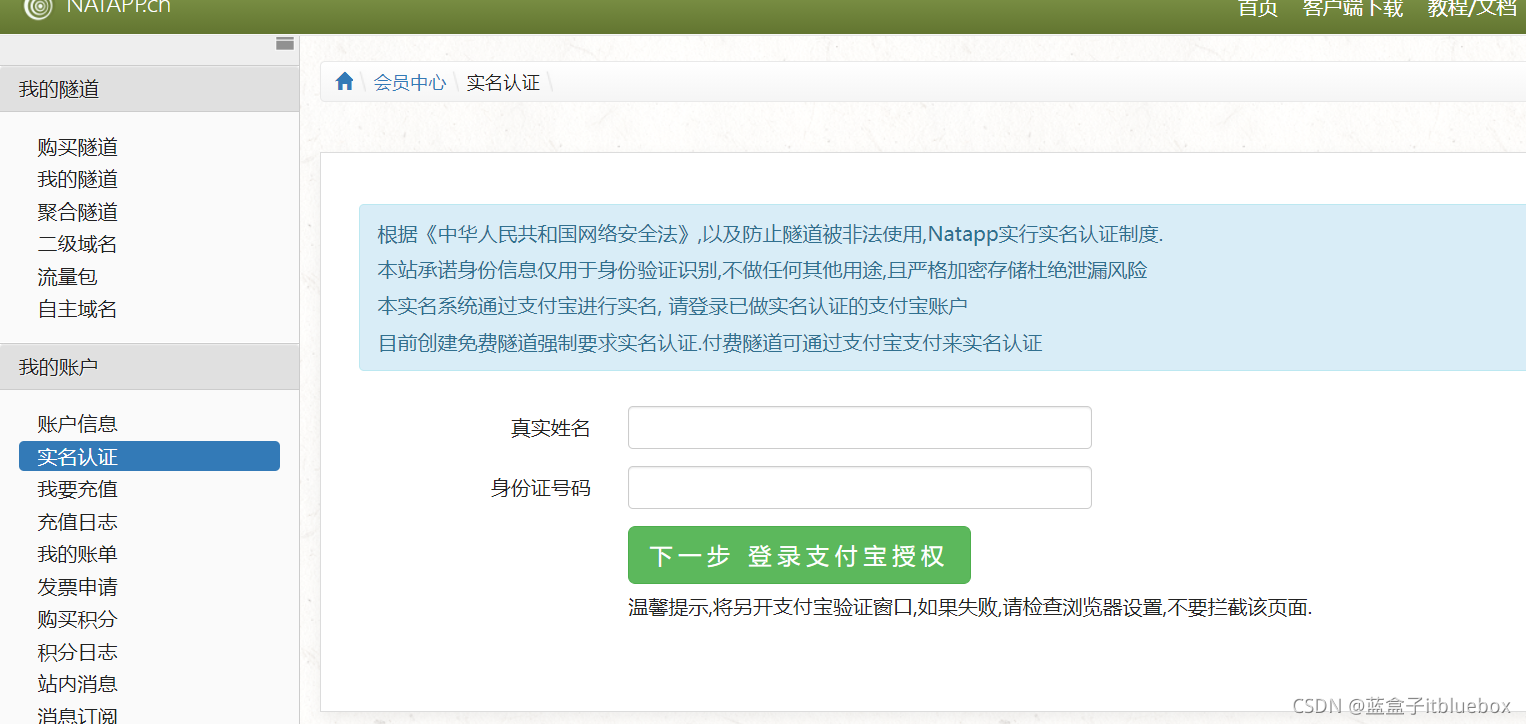
Task: Open 教程/文档 in the top navigation
Action: click(x=1472, y=8)
